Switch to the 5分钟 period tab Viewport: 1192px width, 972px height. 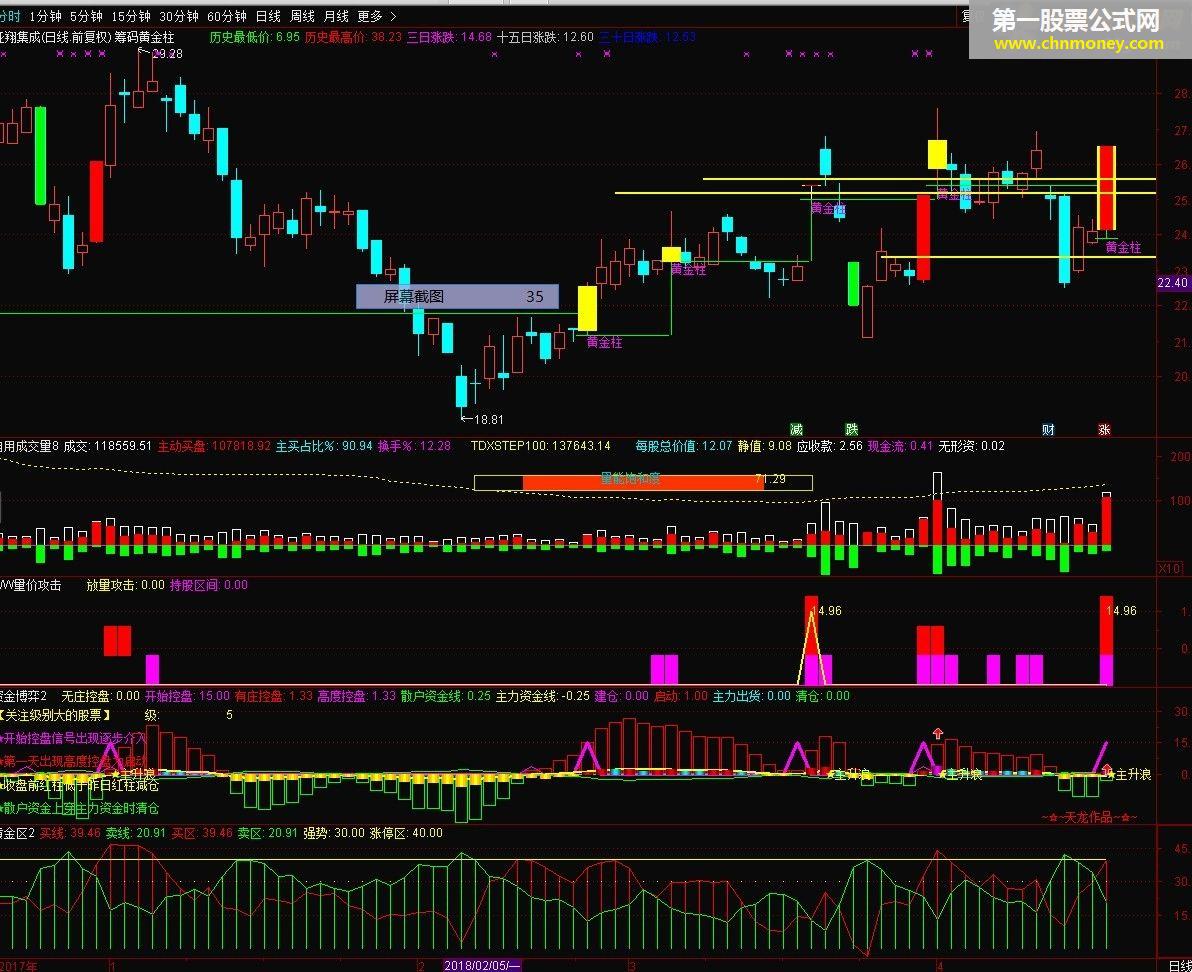coord(86,16)
